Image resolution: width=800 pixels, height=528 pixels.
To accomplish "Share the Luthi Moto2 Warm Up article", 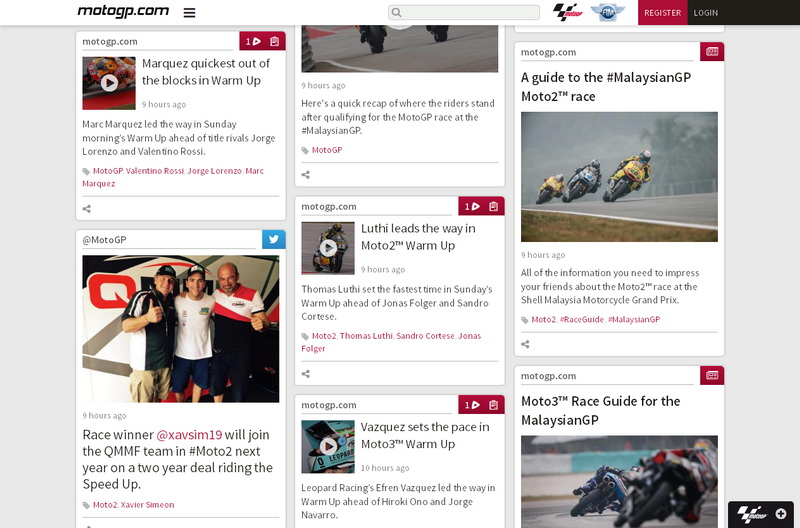I will pyautogui.click(x=306, y=374).
